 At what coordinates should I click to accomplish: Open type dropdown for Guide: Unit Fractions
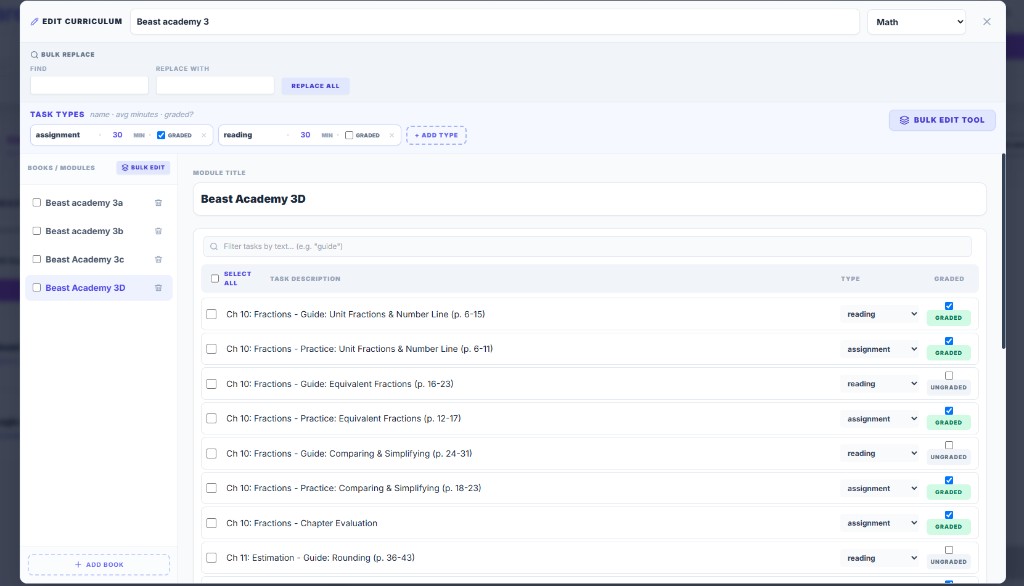tap(881, 314)
